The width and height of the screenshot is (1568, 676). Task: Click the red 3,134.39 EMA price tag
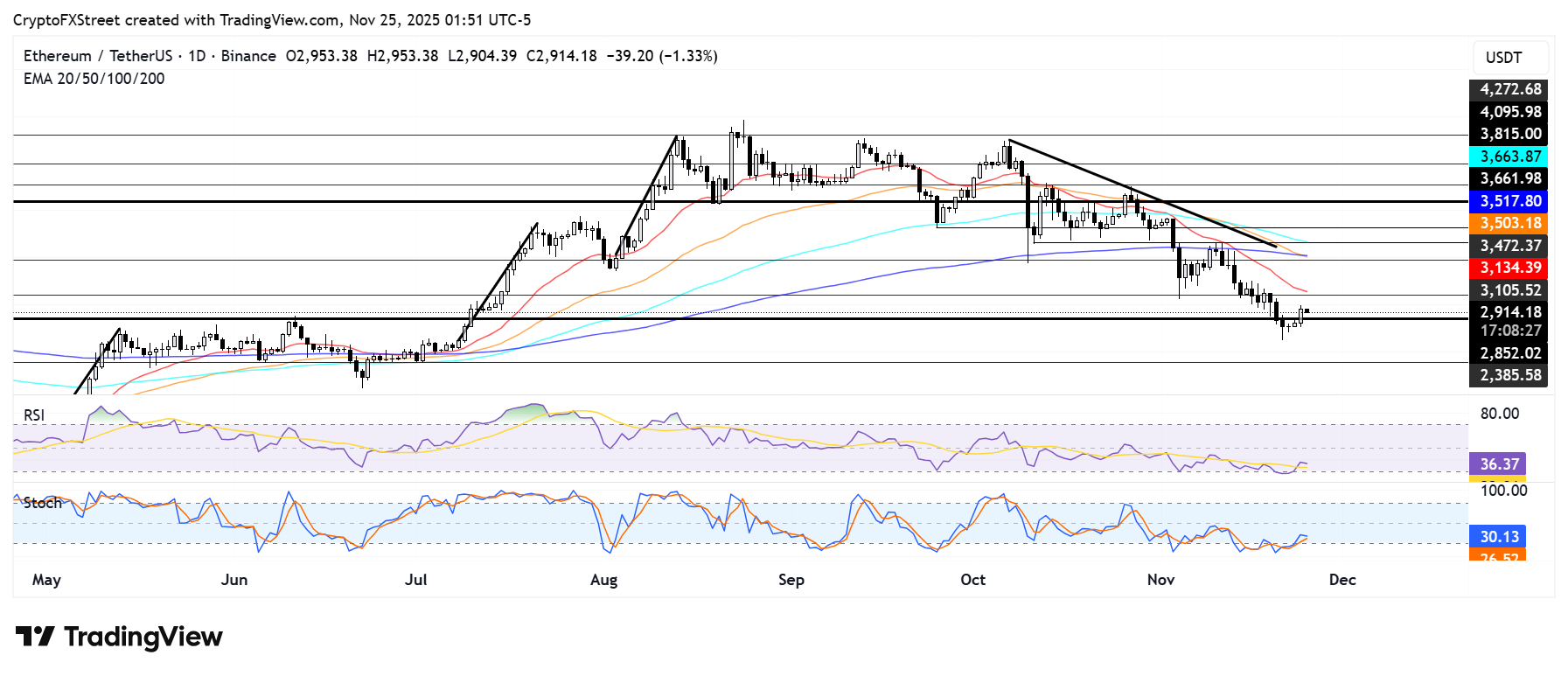click(1509, 268)
